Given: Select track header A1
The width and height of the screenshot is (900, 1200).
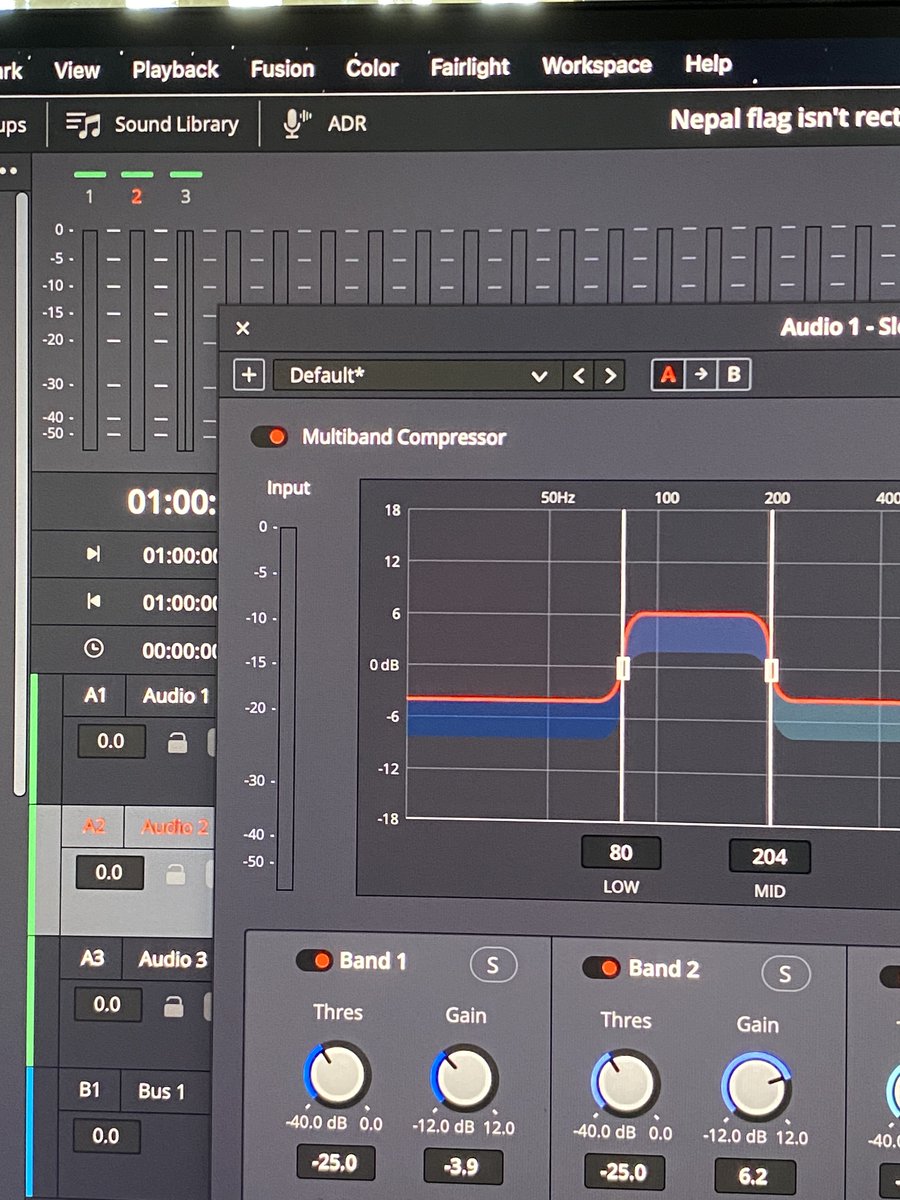Looking at the screenshot, I should pyautogui.click(x=95, y=695).
